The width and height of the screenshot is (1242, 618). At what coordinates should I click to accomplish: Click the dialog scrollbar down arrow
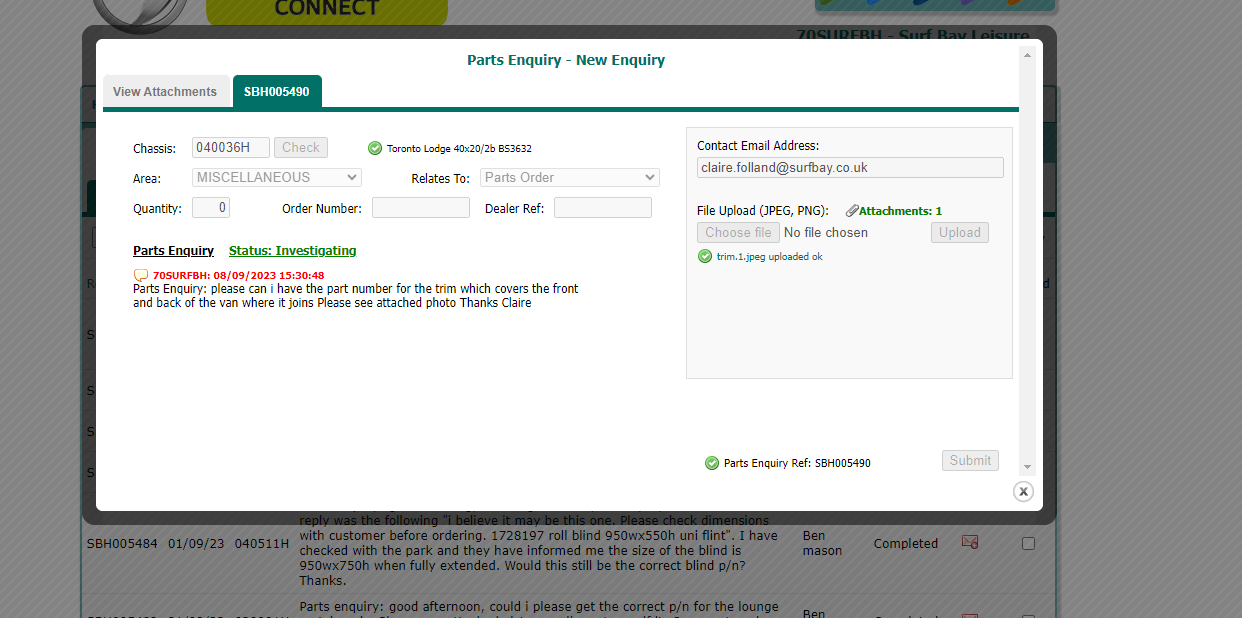click(x=1026, y=467)
